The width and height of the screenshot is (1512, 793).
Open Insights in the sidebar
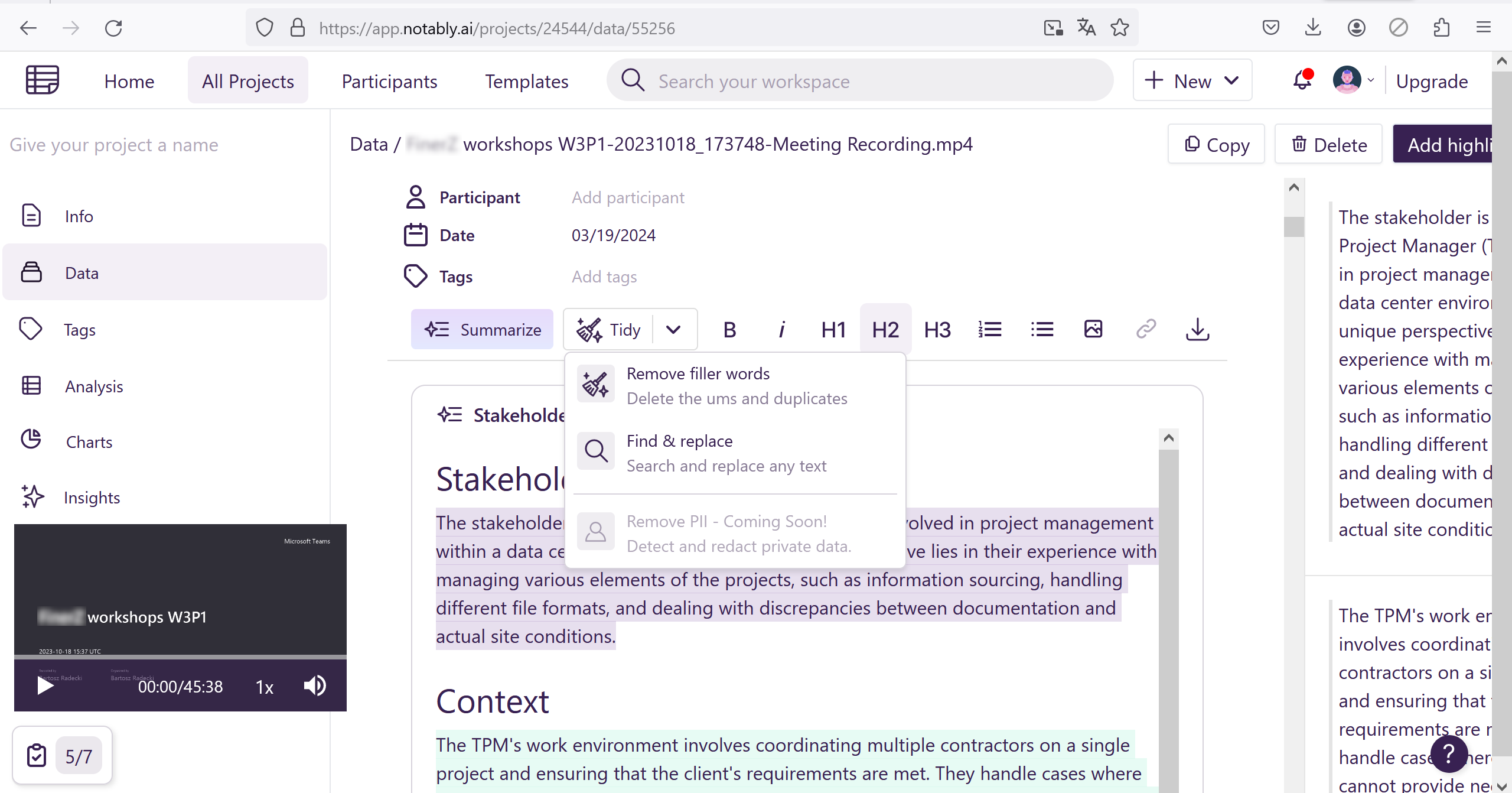[x=165, y=498]
